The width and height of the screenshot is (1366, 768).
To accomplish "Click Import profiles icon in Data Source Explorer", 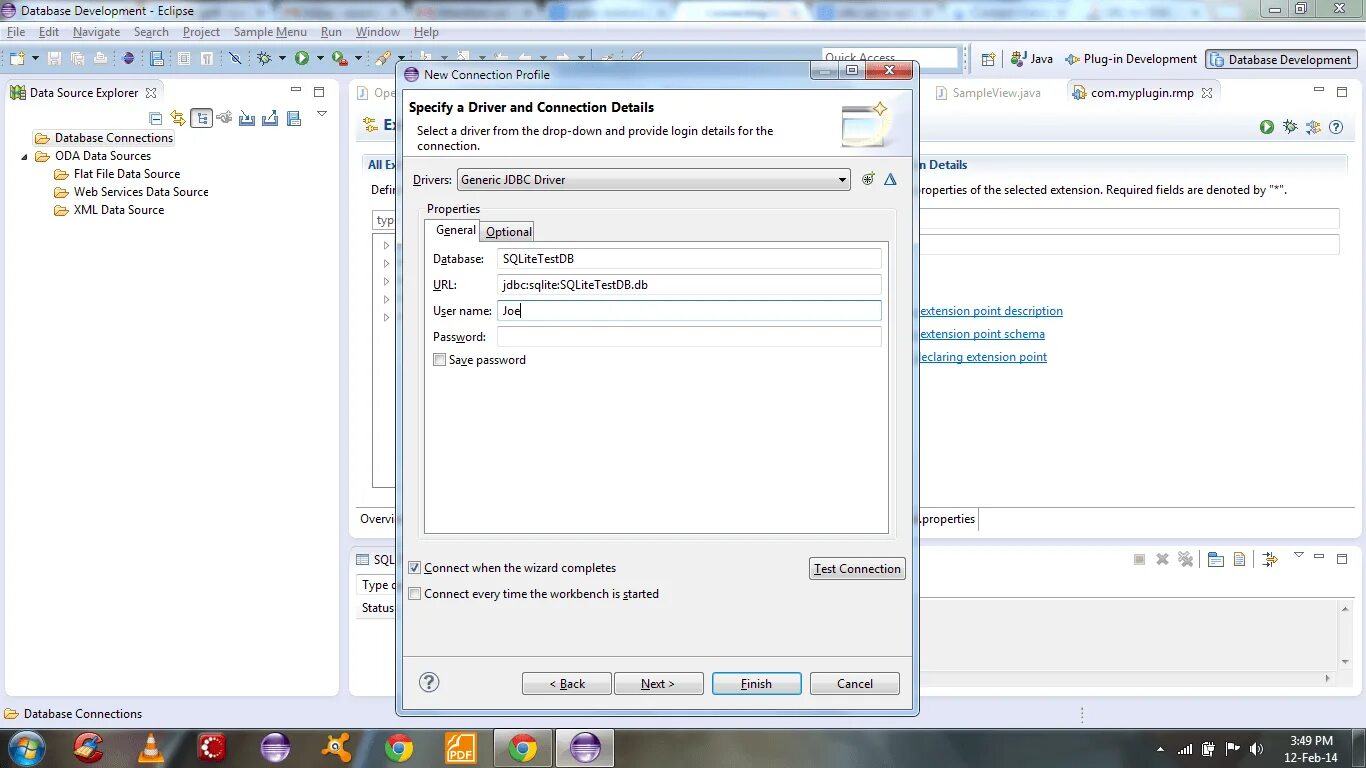I will pos(247,118).
